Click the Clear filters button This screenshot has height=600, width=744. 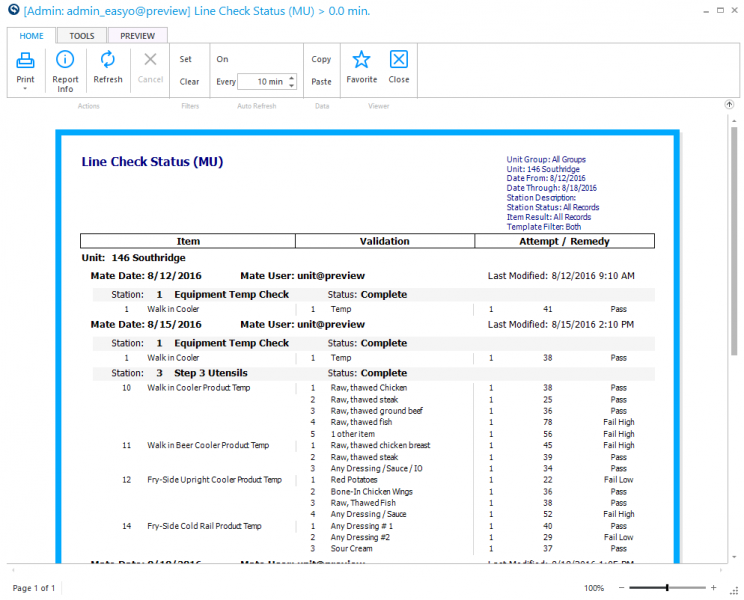coord(189,82)
